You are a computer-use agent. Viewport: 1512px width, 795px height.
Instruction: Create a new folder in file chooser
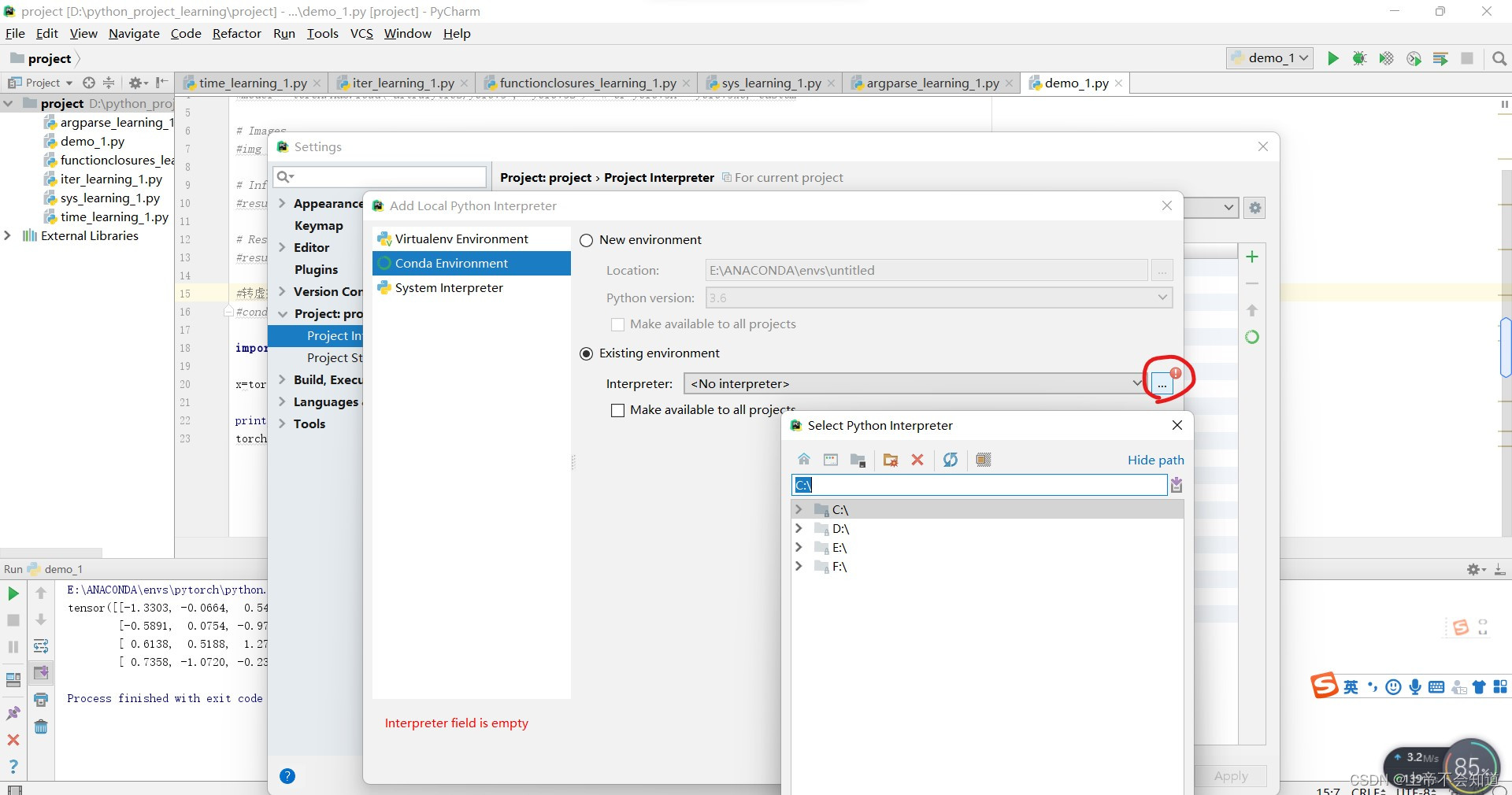click(x=891, y=460)
